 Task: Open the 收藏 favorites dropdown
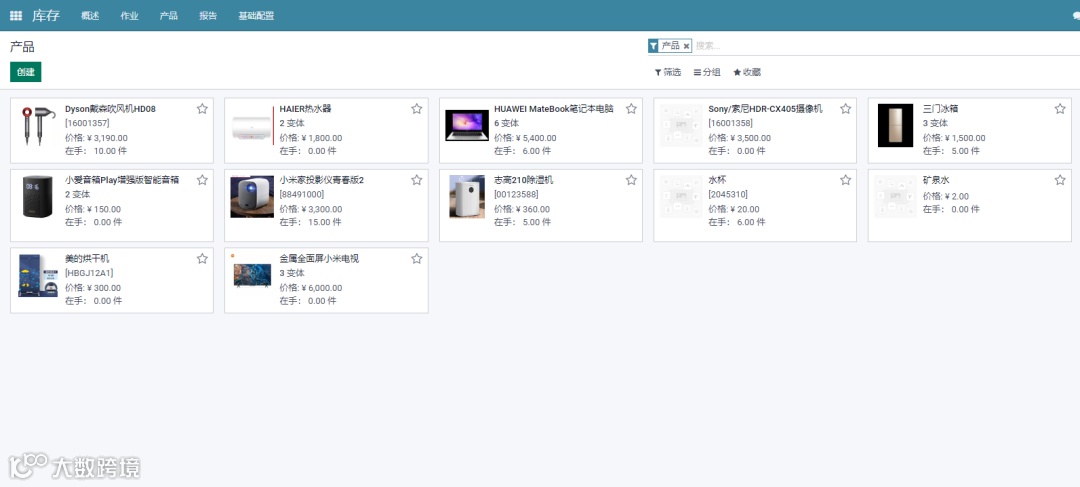(x=747, y=72)
